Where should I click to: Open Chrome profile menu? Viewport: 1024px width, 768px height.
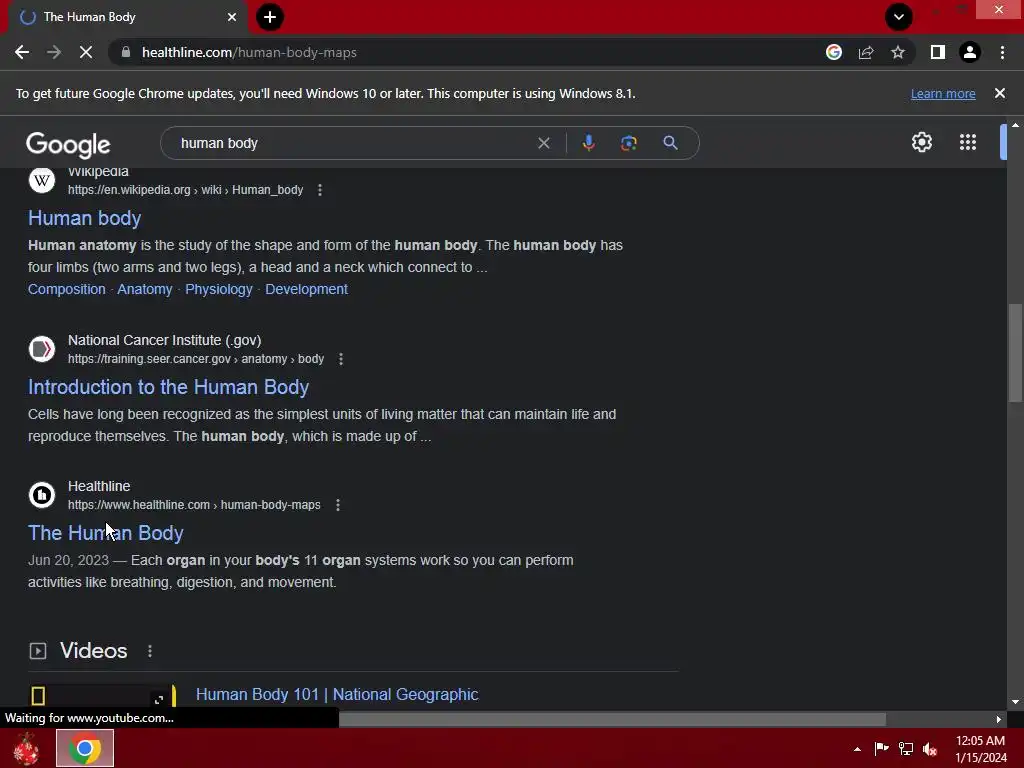click(x=970, y=52)
